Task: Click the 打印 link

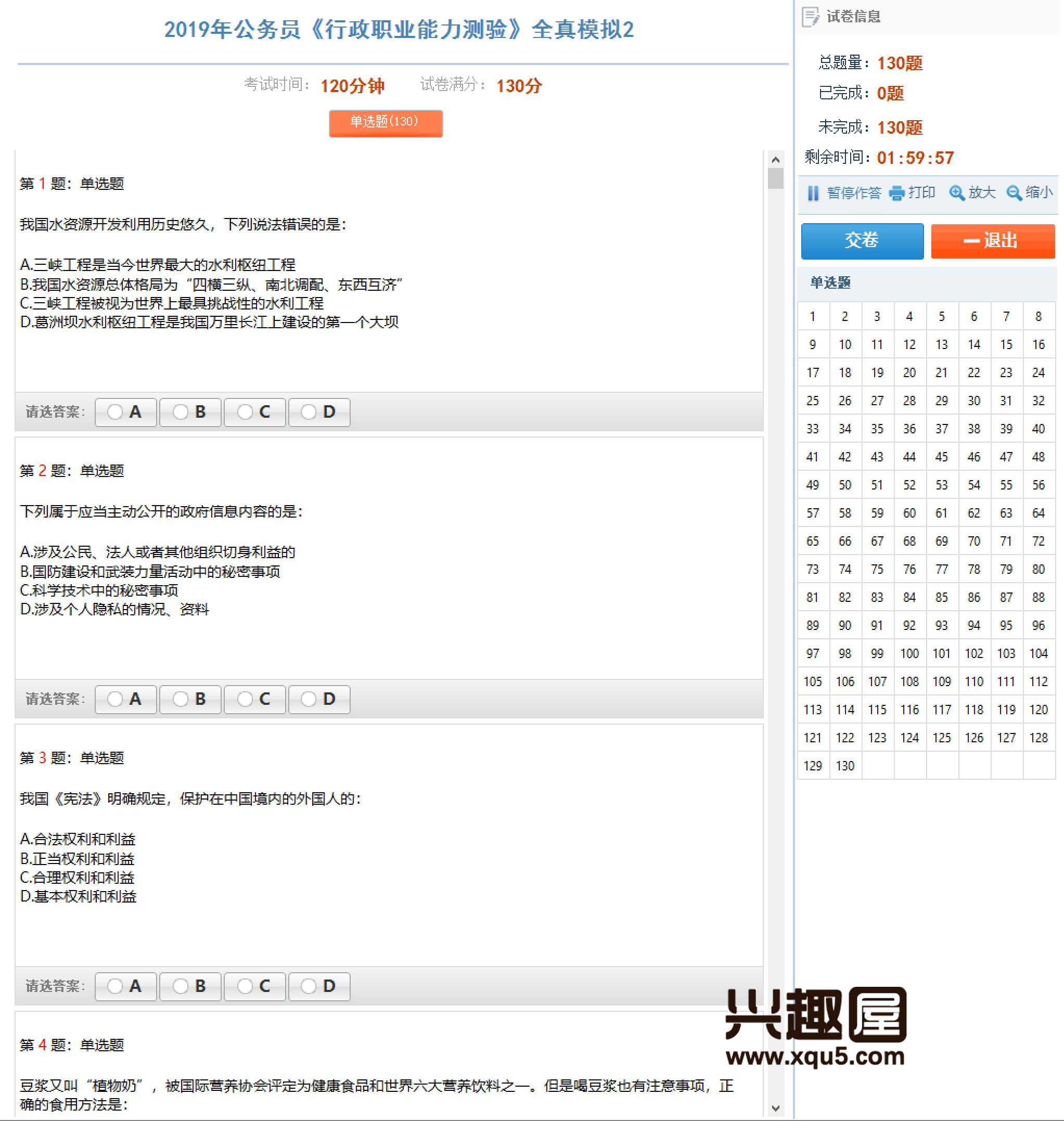Action: pos(921,194)
